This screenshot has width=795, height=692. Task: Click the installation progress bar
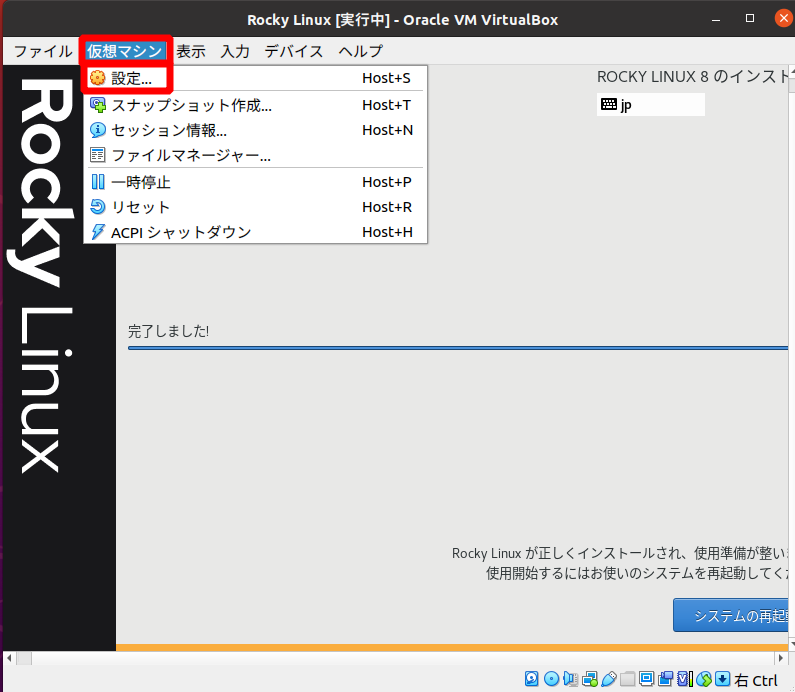[458, 348]
